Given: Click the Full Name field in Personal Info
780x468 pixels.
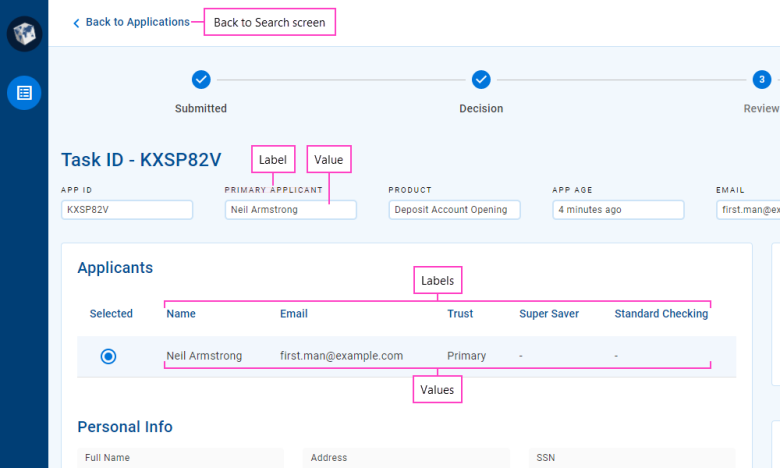Looking at the screenshot, I should [x=181, y=458].
